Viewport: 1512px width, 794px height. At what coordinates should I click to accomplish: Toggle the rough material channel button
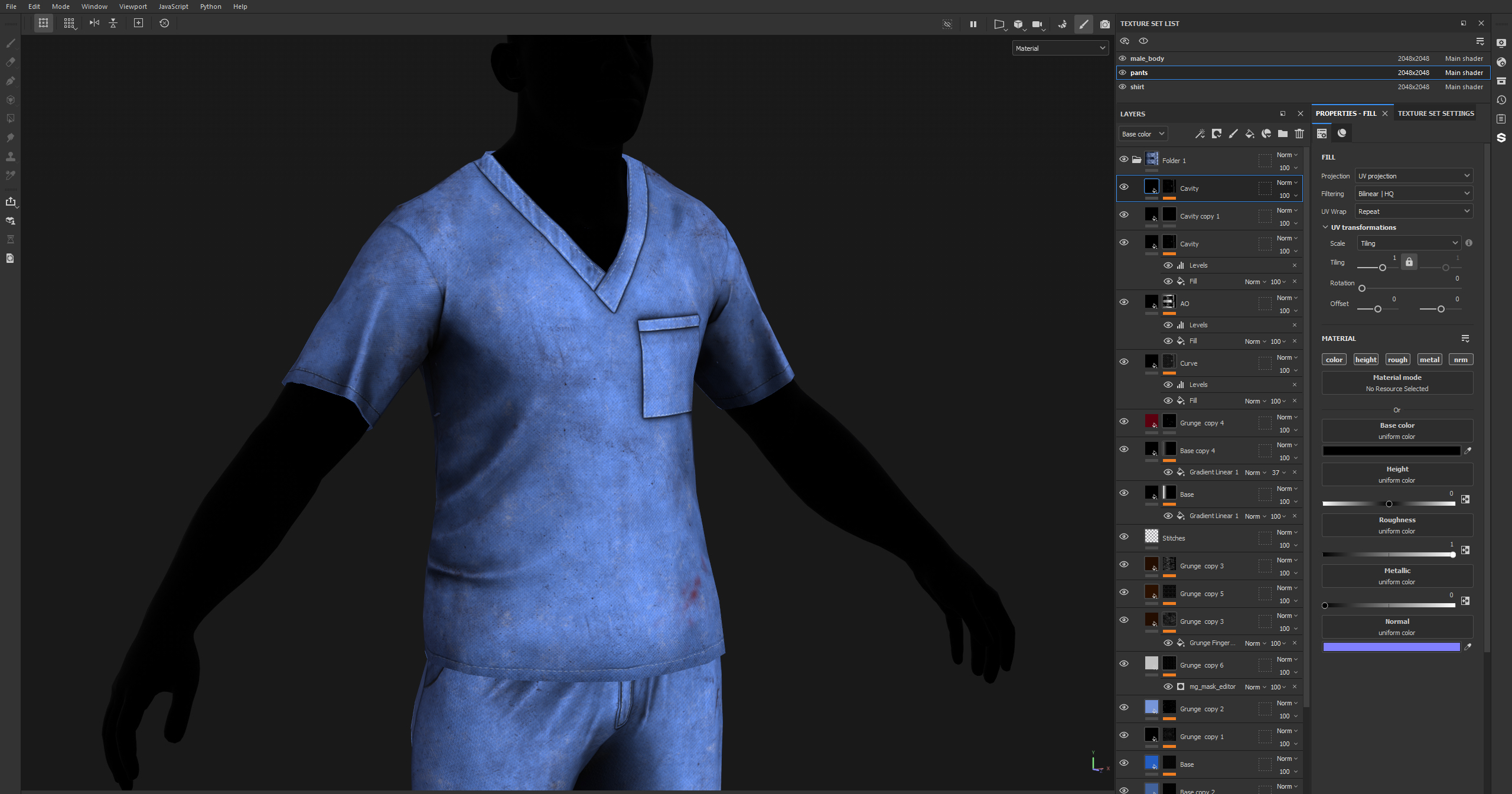[1397, 360]
